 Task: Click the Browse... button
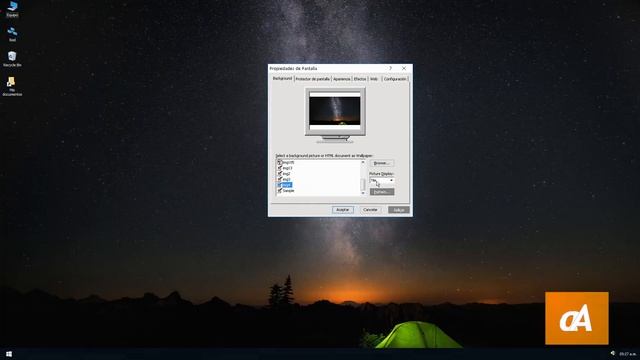[382, 163]
